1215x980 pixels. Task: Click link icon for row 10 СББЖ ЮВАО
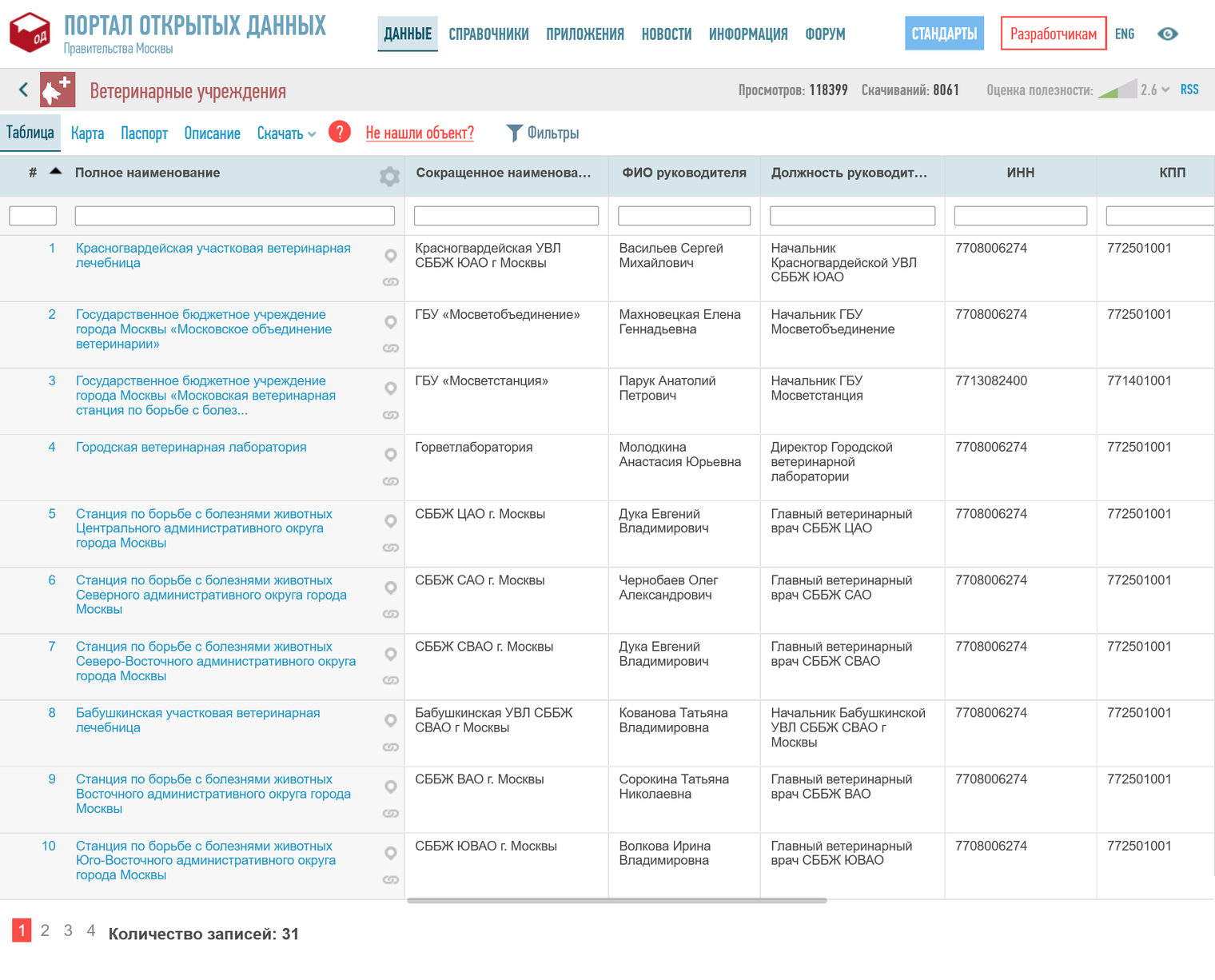(391, 880)
